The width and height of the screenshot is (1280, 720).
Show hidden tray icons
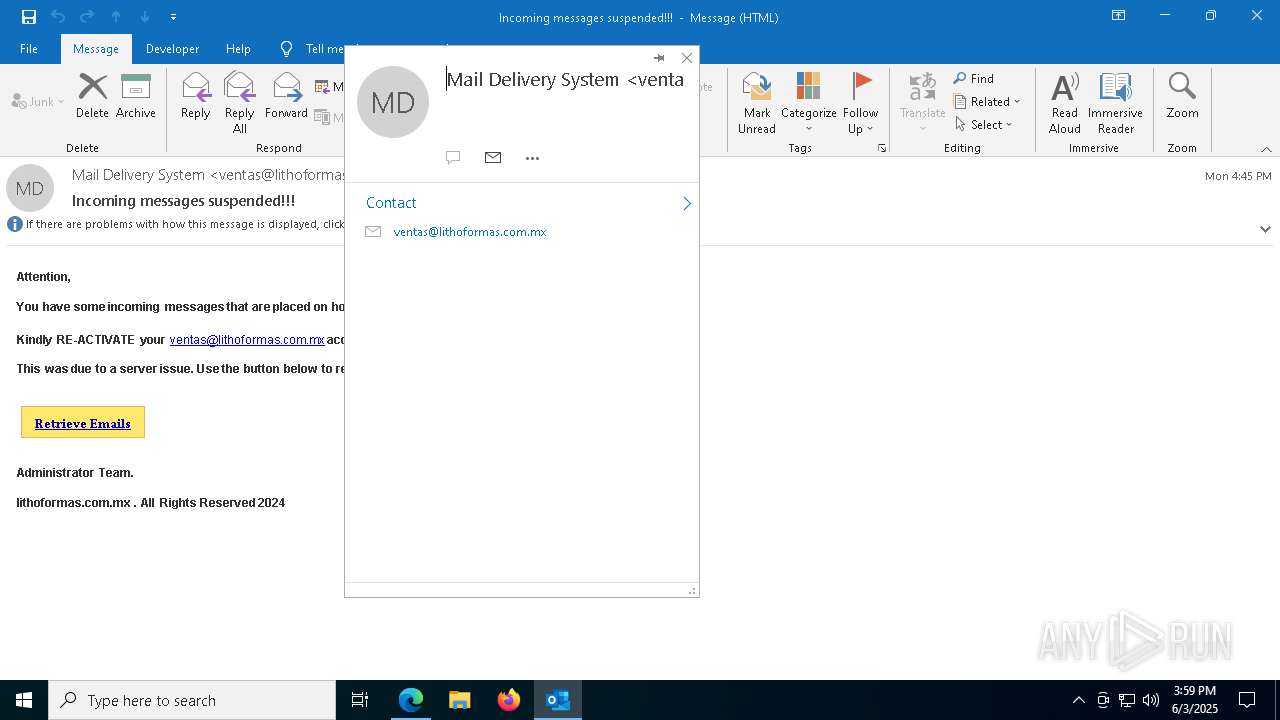(x=1078, y=700)
